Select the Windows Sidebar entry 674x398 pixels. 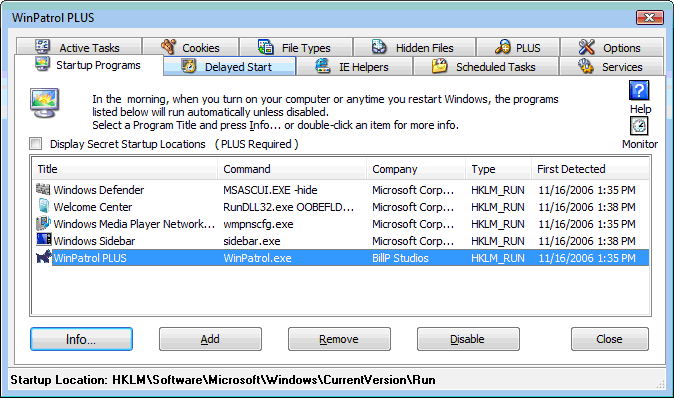(94, 241)
